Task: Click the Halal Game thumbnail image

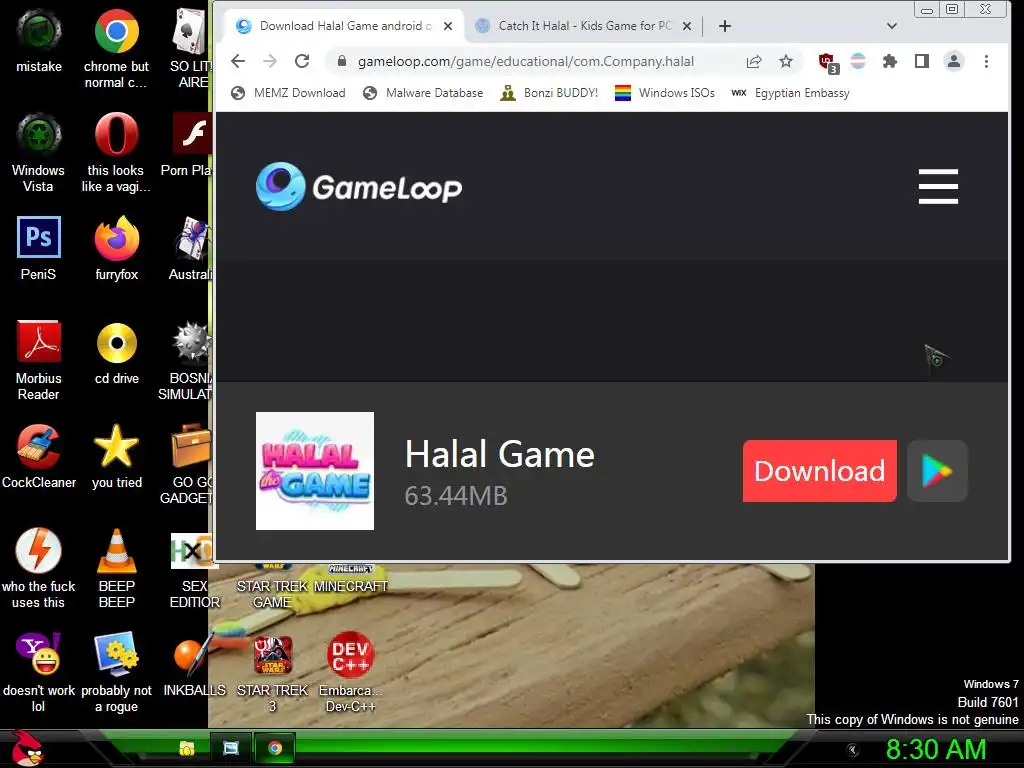Action: (x=315, y=471)
